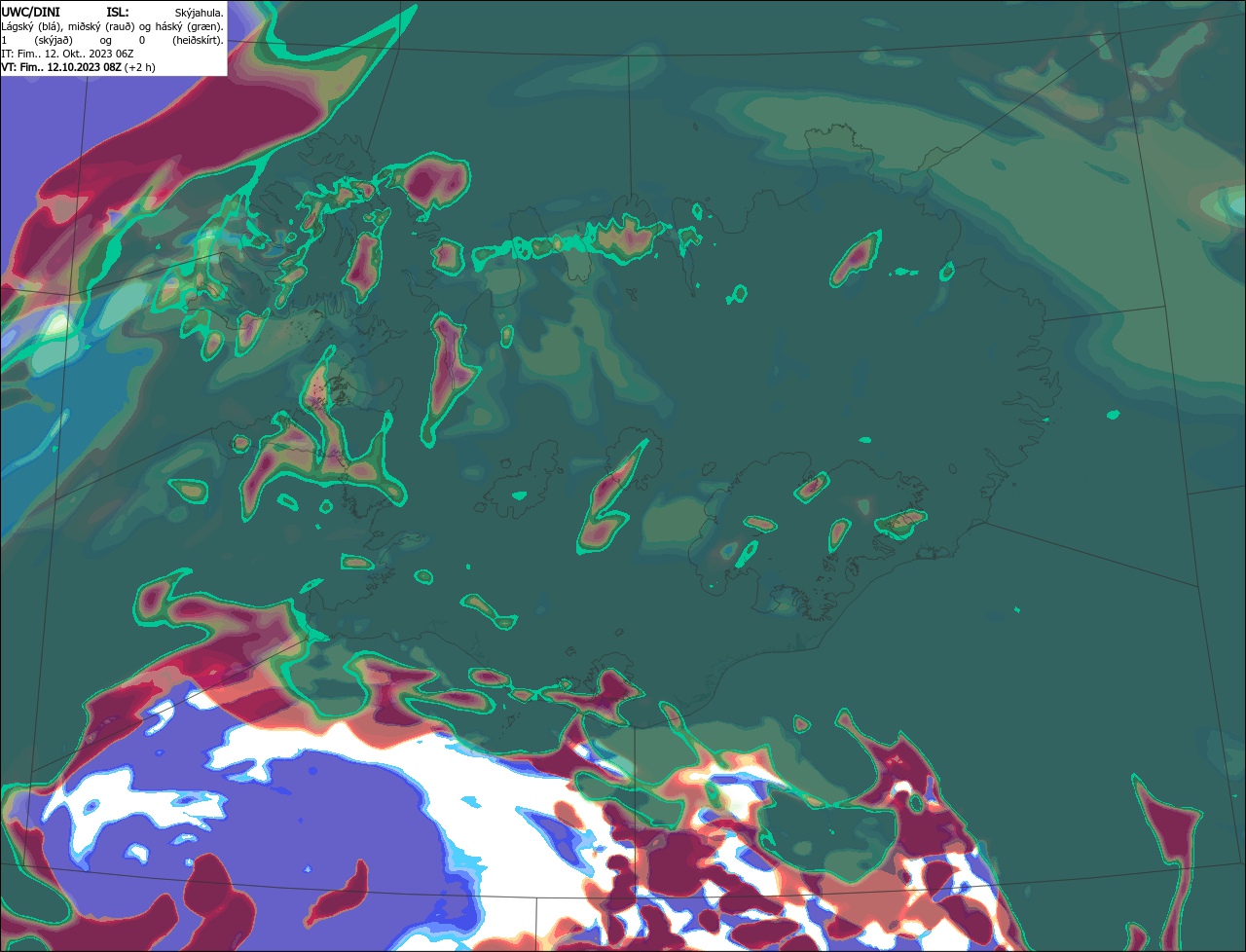Click the 'VT: Fim.. 12.10.2023 08Z' valid time
This screenshot has width=1246, height=952.
click(x=61, y=67)
